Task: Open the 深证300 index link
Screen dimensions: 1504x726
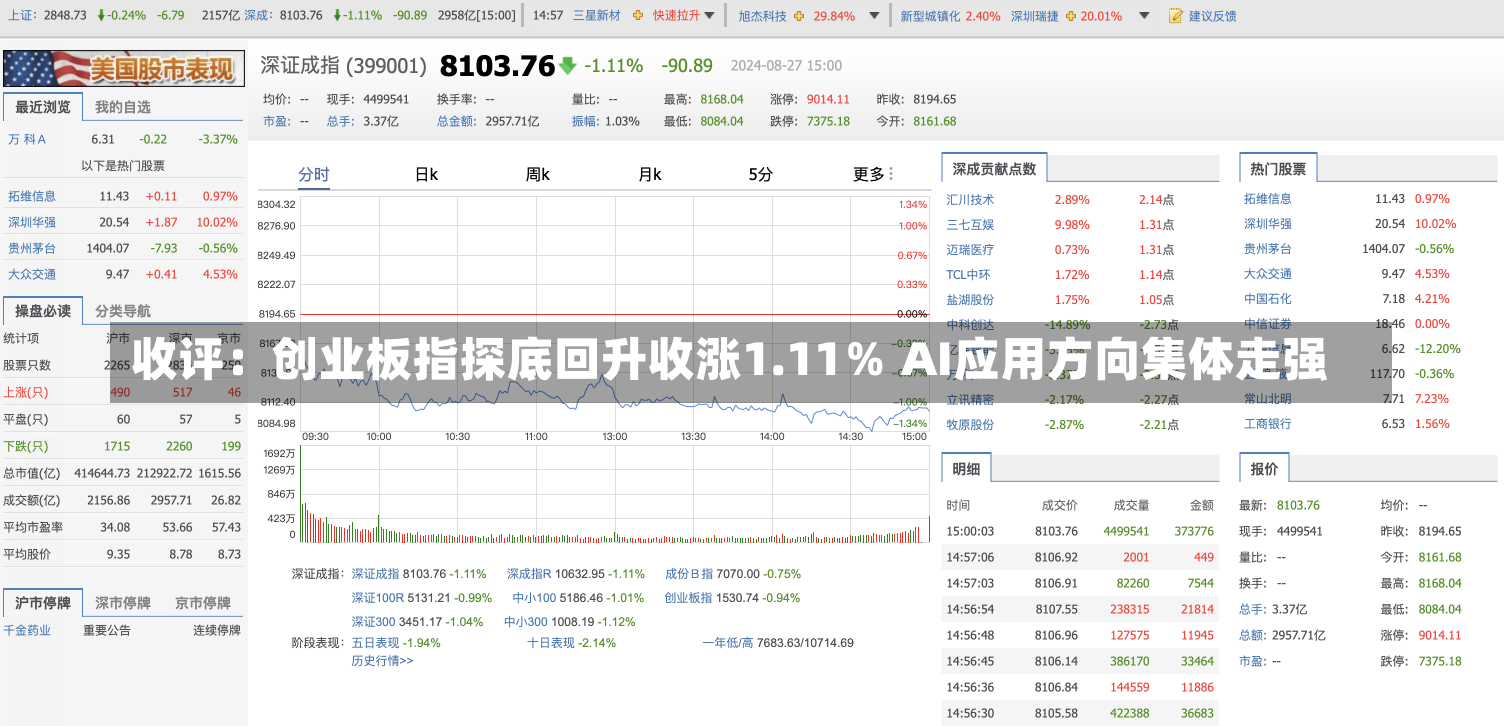Action: click(x=374, y=622)
